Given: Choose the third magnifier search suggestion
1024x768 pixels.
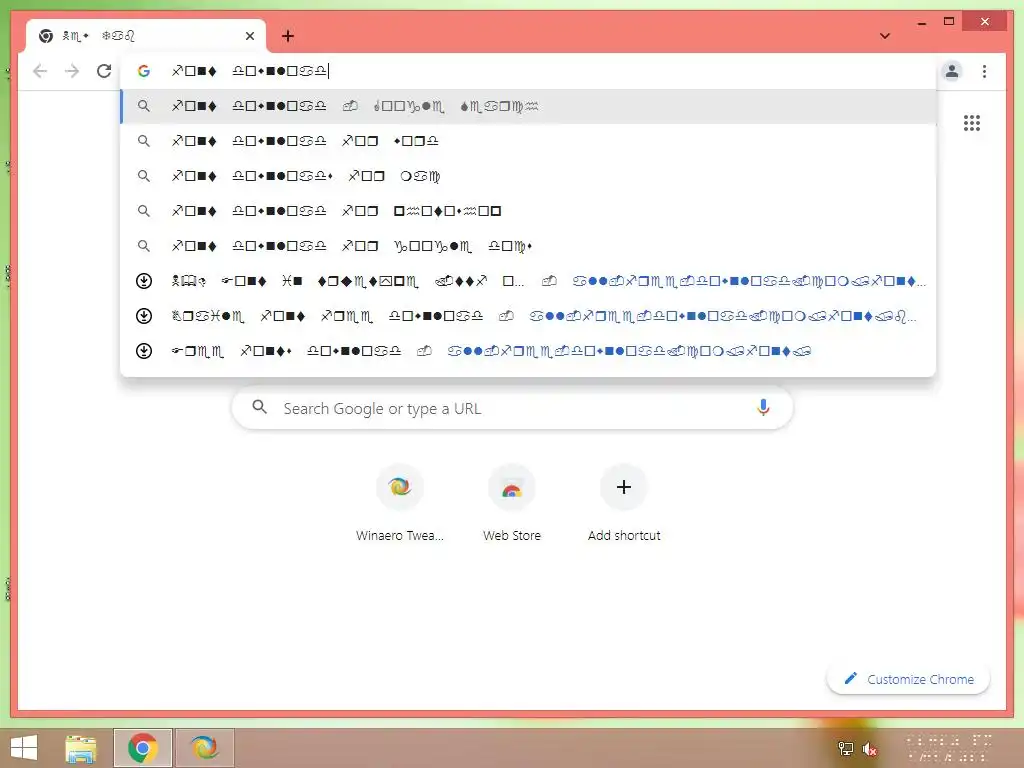Looking at the screenshot, I should pos(528,176).
